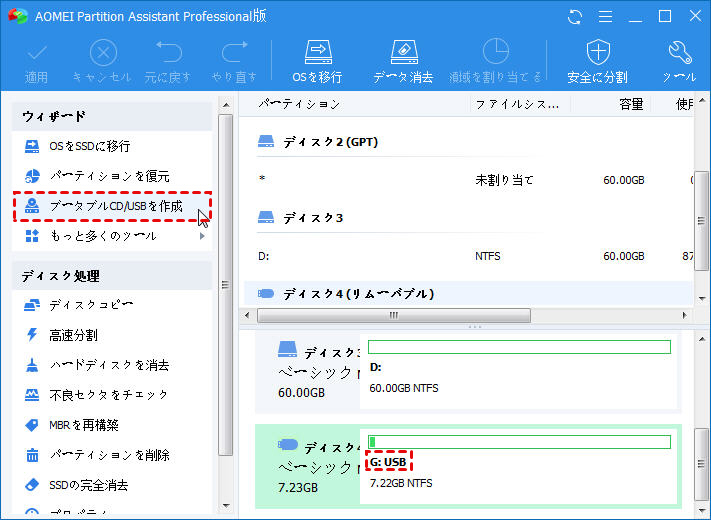The height and width of the screenshot is (520, 711).
Task: Click the D: 60.00GB NTFS partition block
Action: click(x=518, y=371)
